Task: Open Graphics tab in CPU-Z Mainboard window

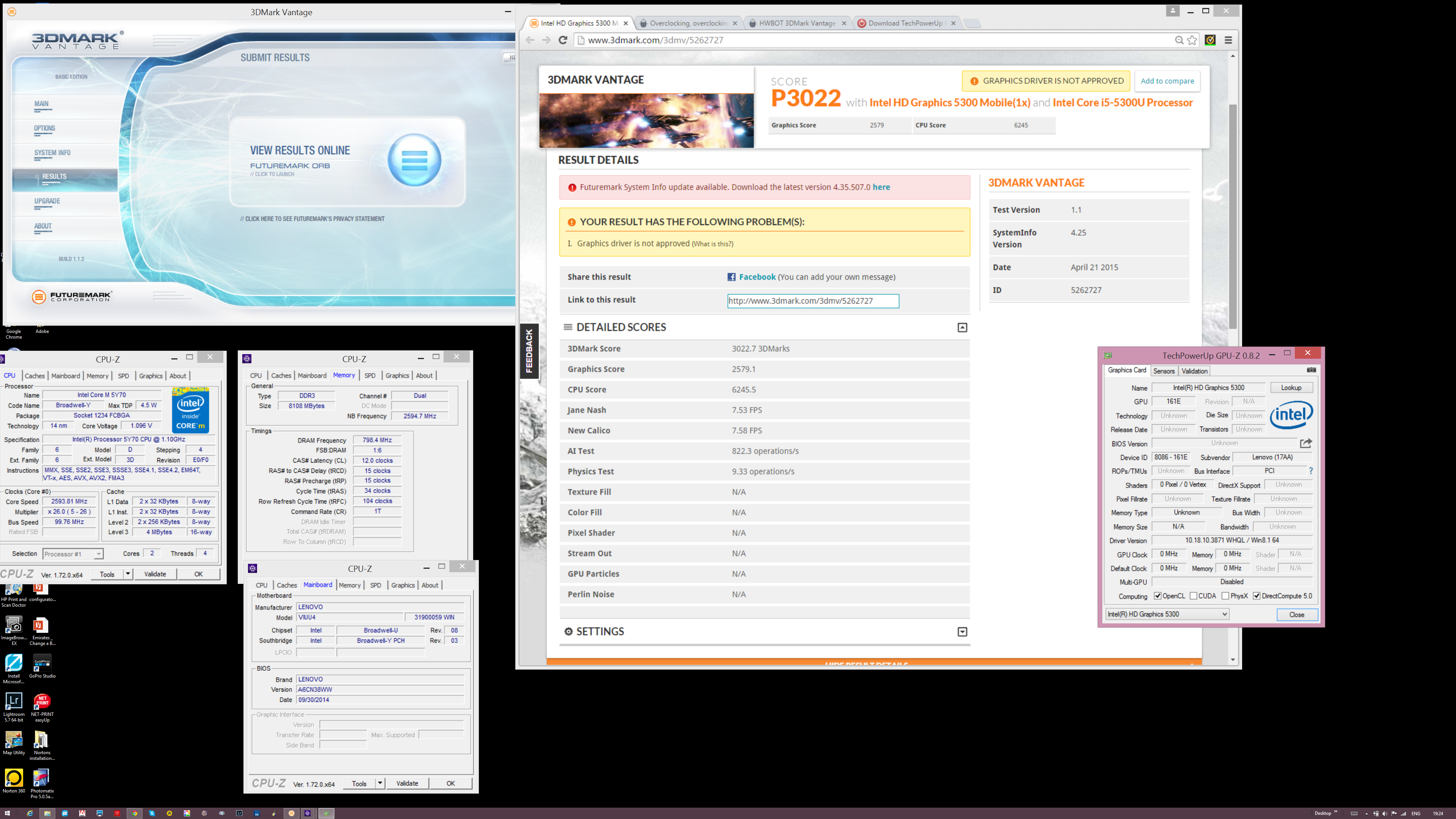Action: pos(403,585)
